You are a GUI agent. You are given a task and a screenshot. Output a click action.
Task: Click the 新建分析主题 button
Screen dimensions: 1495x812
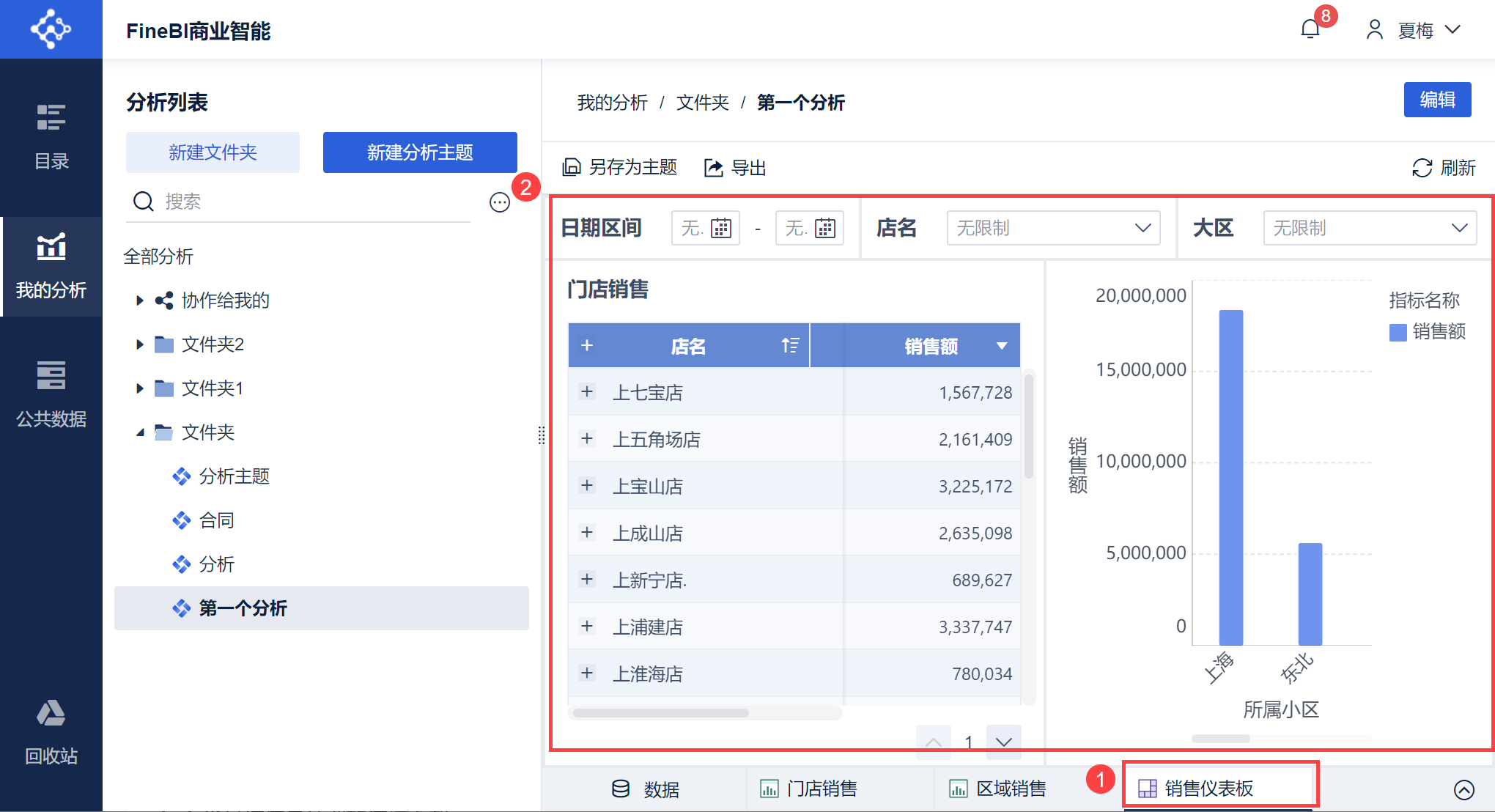click(420, 152)
